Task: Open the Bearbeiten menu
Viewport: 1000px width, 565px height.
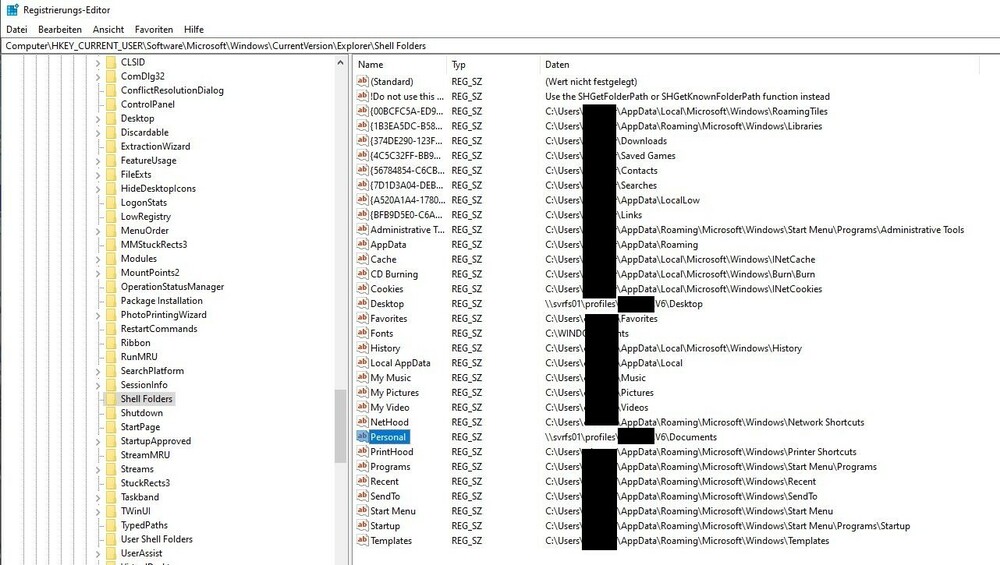Action: [60, 30]
